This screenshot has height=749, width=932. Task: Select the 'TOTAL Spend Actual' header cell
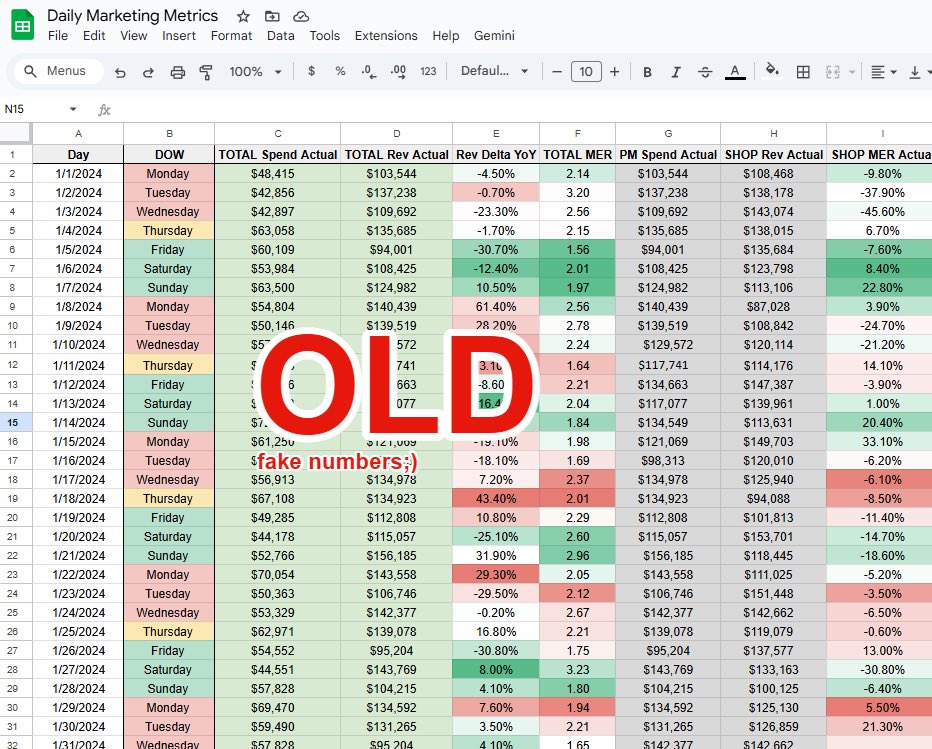point(278,155)
